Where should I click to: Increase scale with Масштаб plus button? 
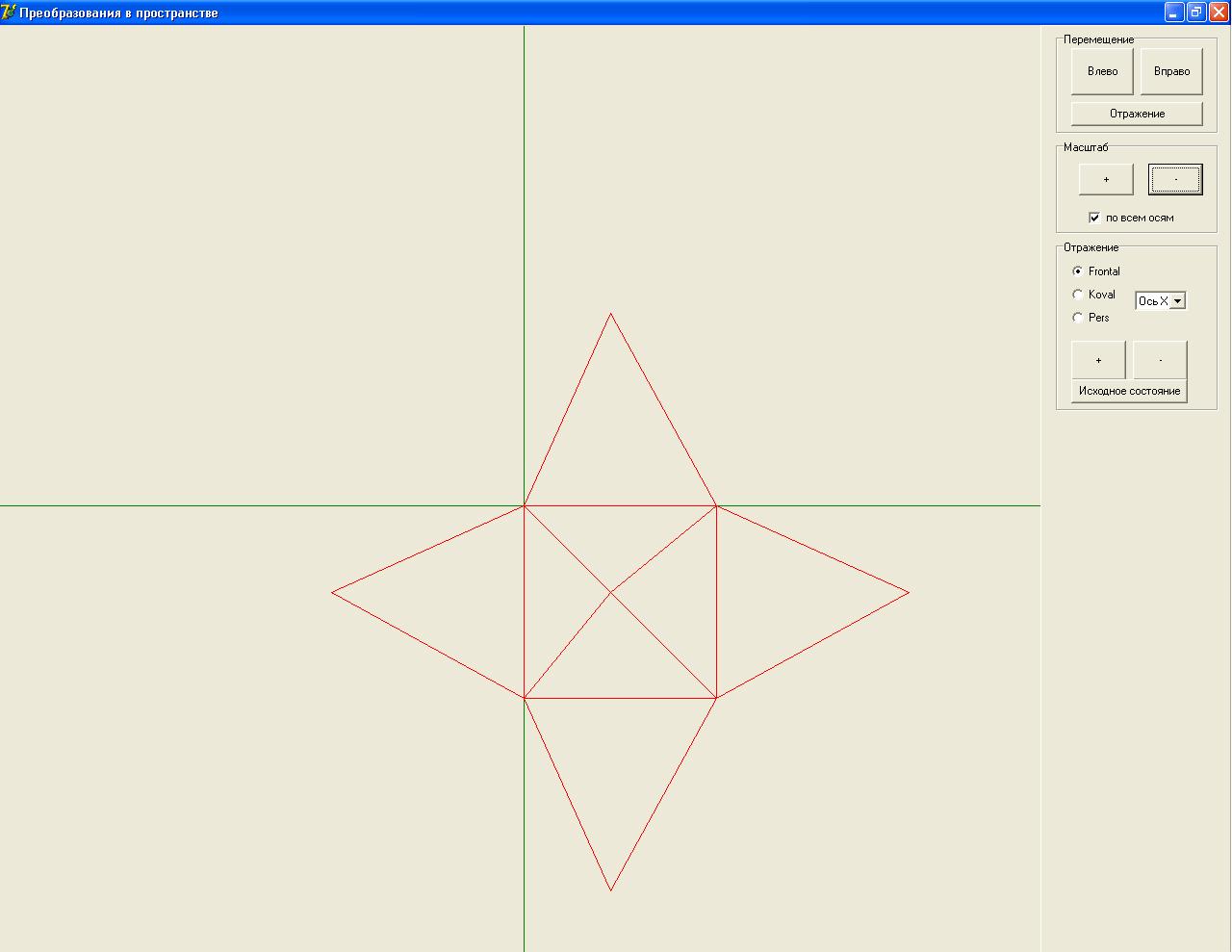click(x=1106, y=179)
